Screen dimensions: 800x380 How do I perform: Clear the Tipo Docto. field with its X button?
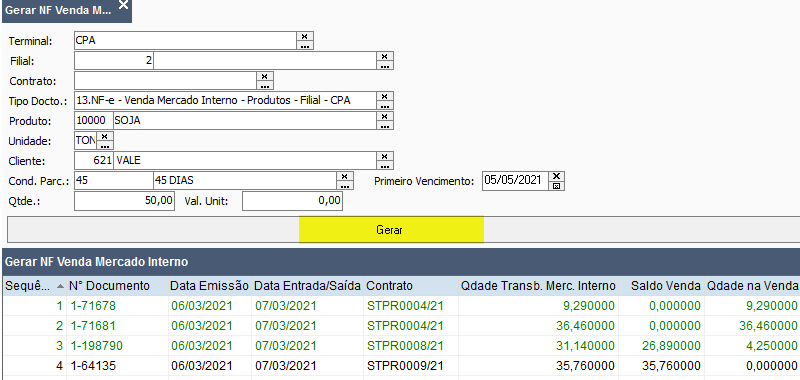pos(385,96)
